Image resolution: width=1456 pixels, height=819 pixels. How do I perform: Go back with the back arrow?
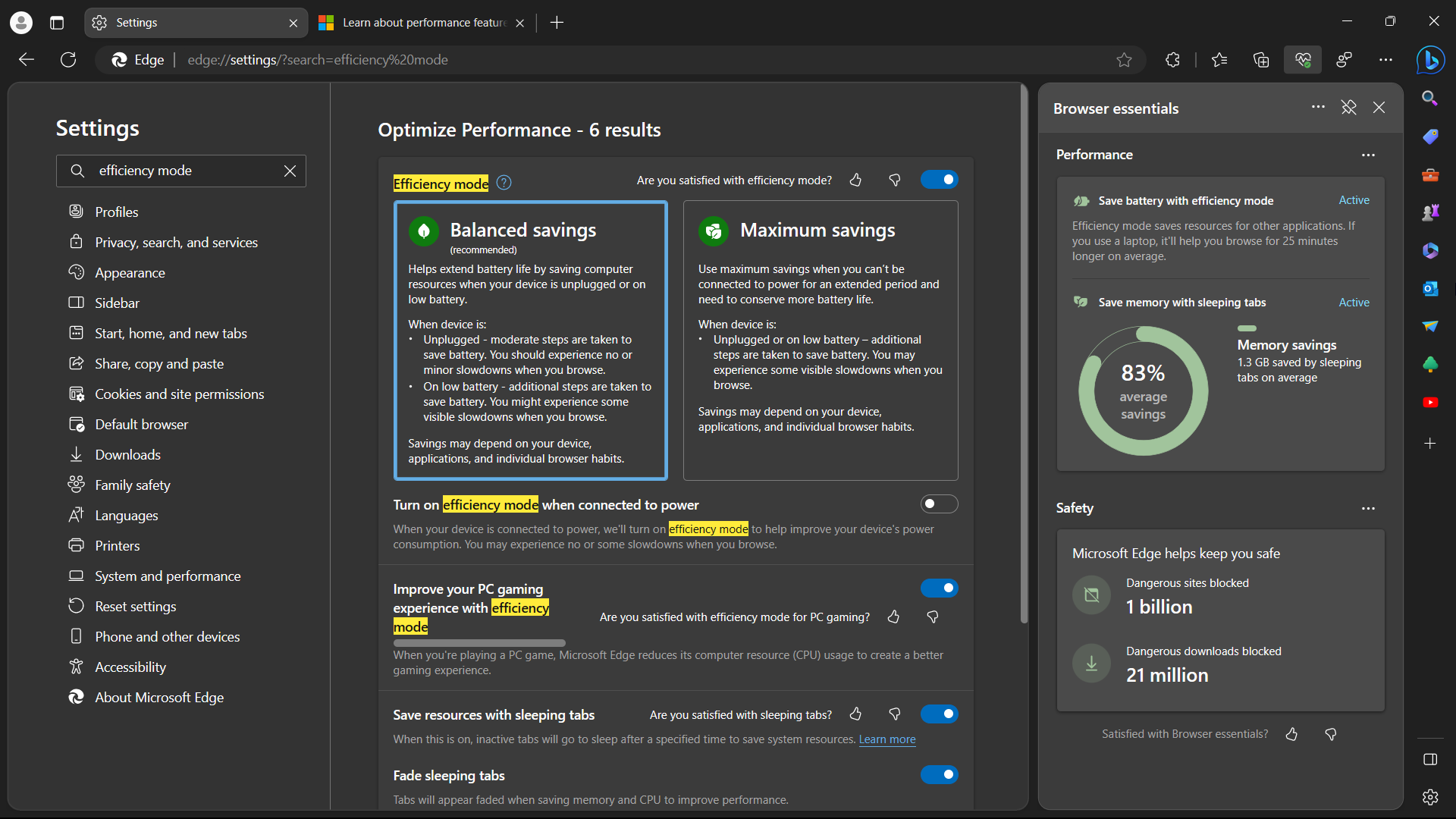[x=27, y=60]
